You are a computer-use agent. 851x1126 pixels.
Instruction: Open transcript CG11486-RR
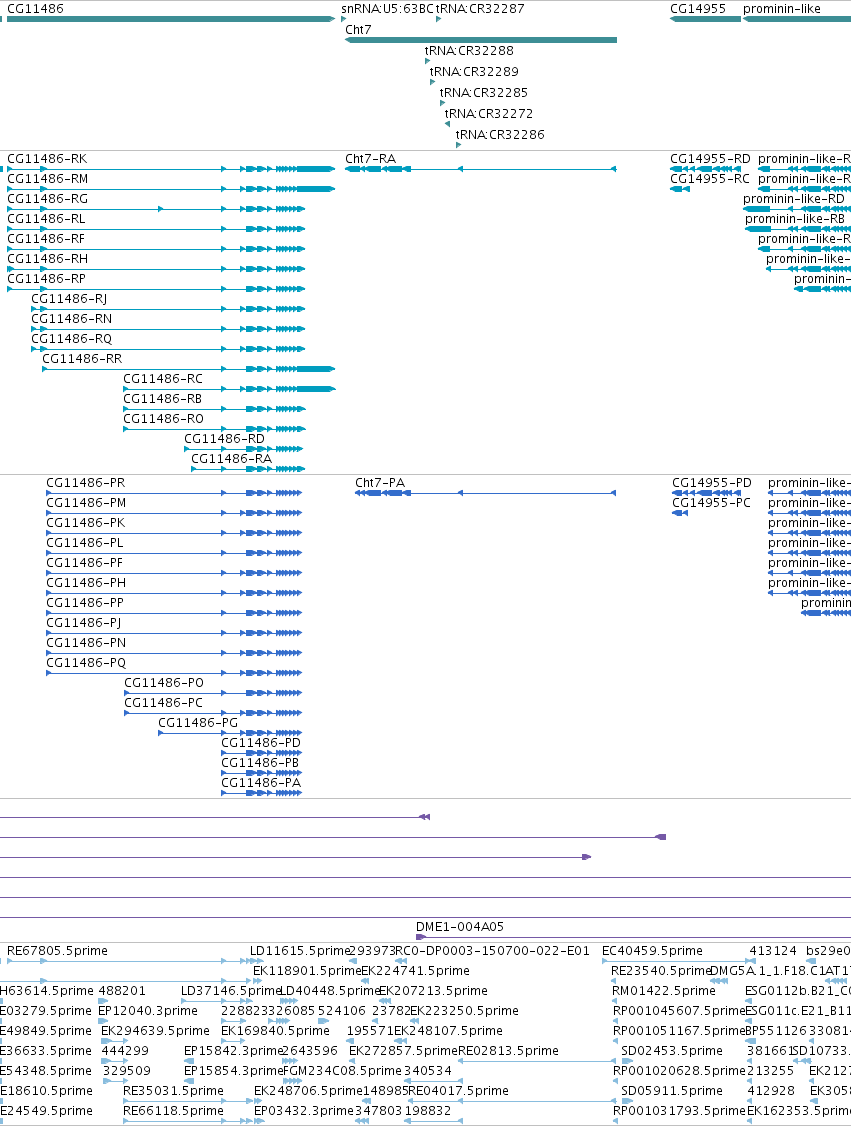83,359
